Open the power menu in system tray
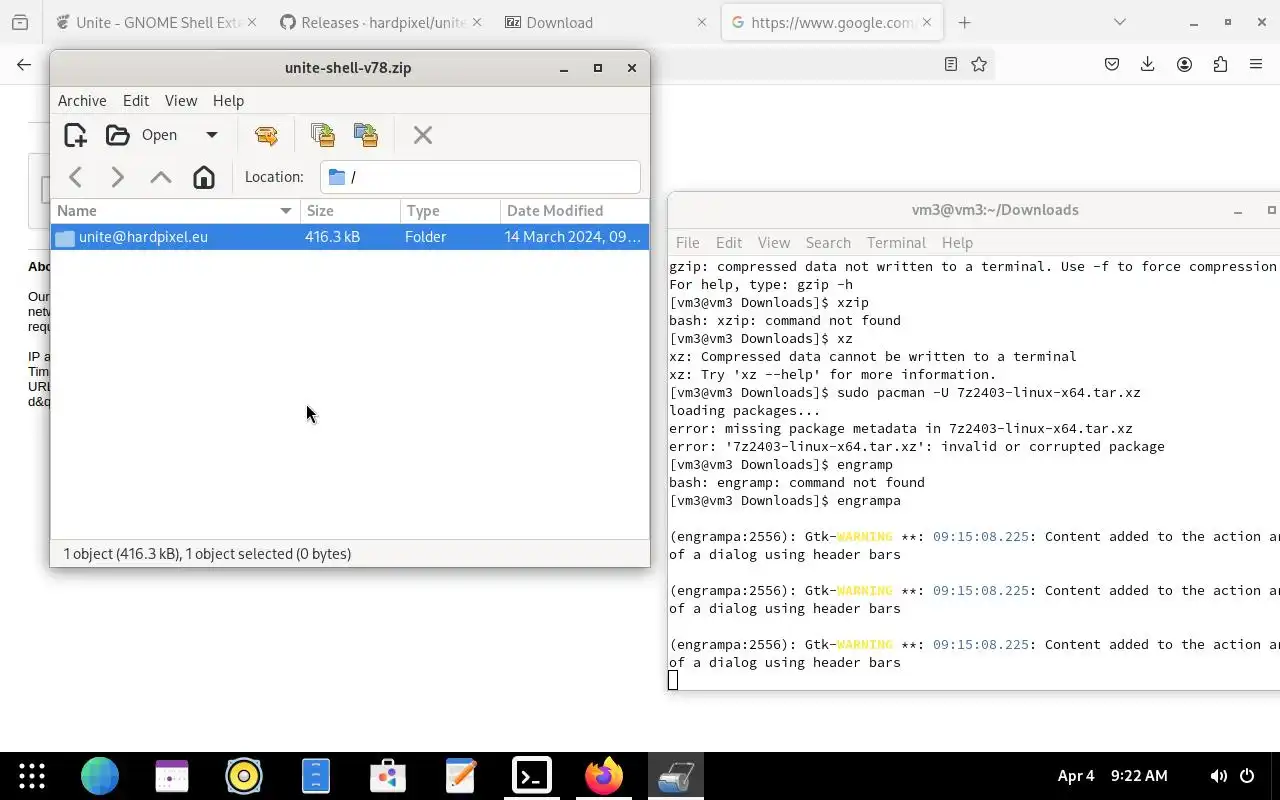The width and height of the screenshot is (1280, 800). click(x=1247, y=776)
